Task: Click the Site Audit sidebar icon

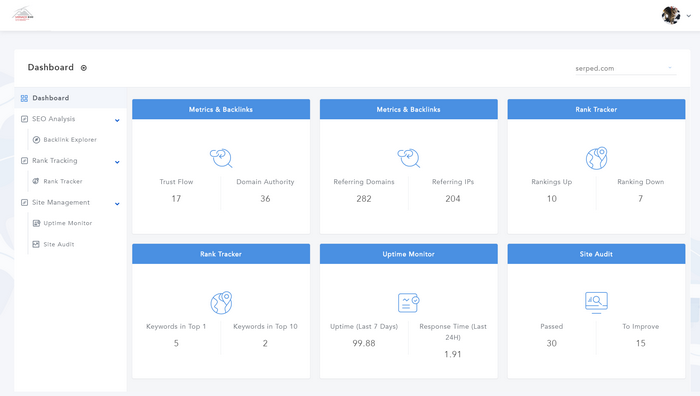Action: coord(36,244)
